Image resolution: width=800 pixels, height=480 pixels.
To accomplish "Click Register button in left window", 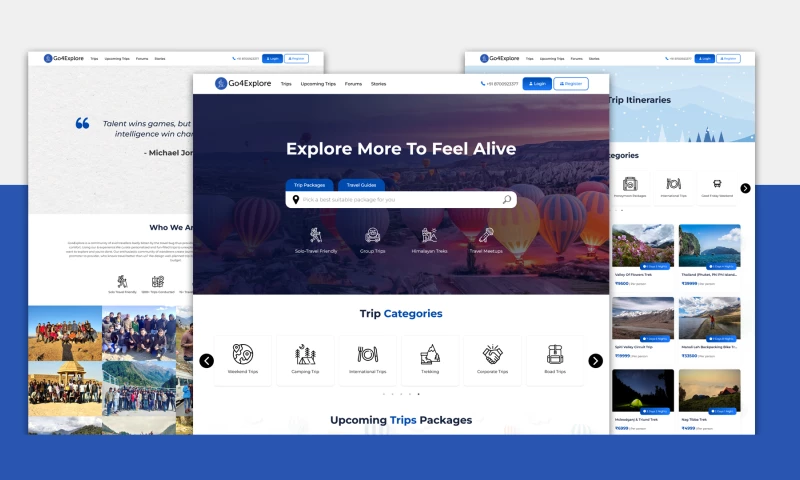I will [296, 59].
